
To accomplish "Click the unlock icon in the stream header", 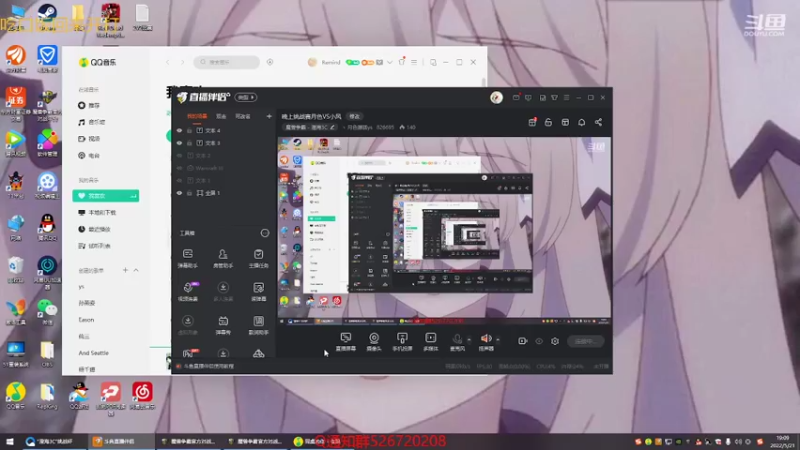I will click(x=548, y=122).
